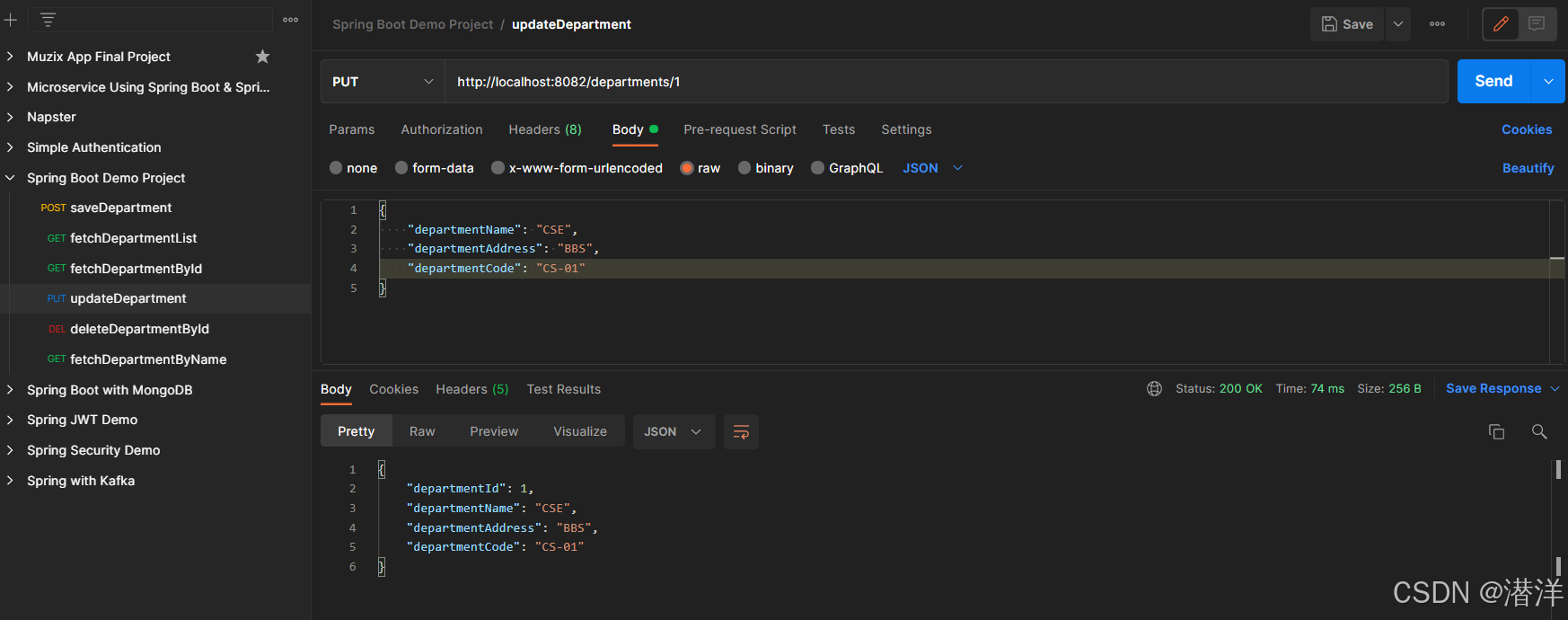Click the Beautify link
The image size is (1568, 620).
click(x=1528, y=168)
